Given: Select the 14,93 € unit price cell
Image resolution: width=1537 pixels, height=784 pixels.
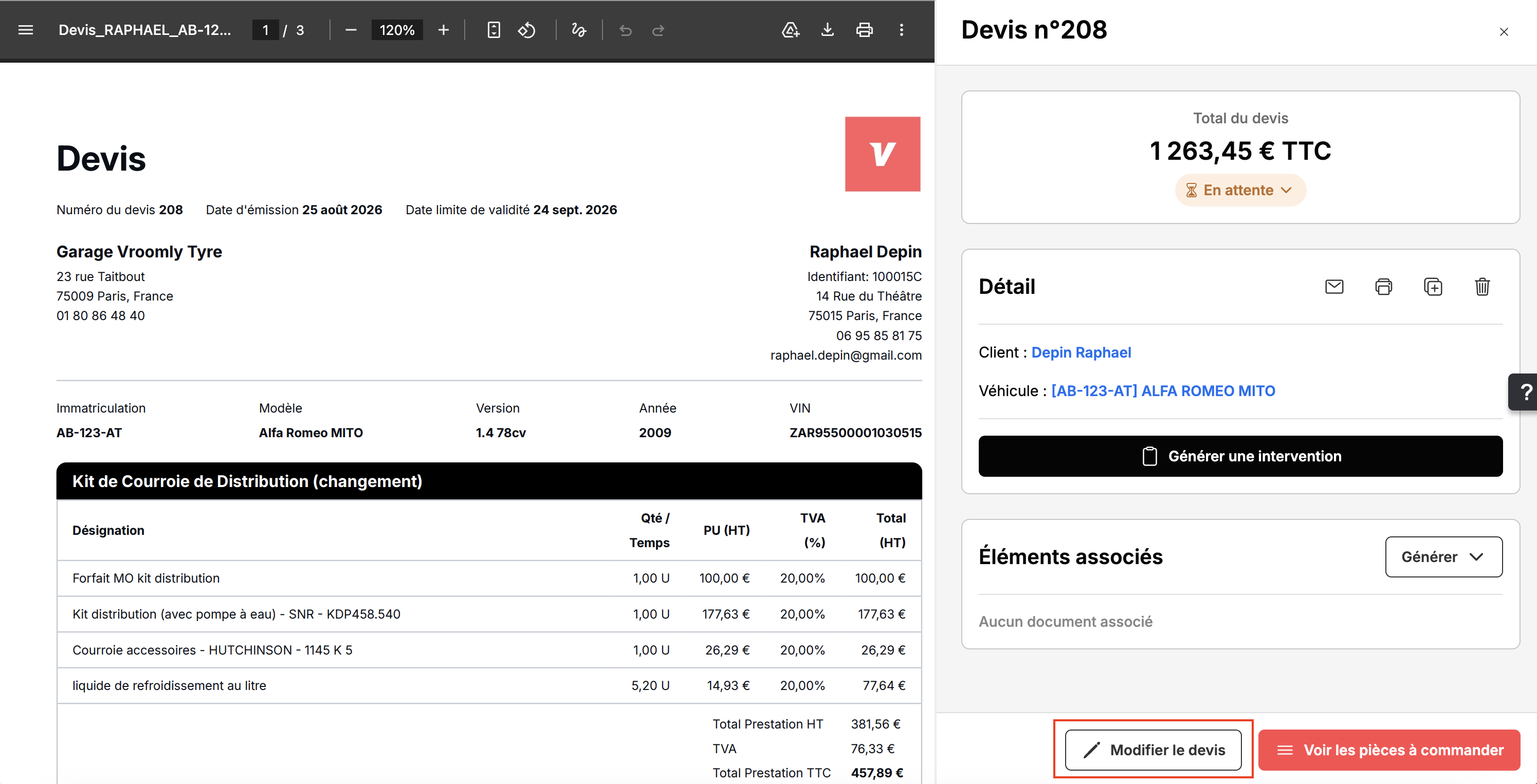Looking at the screenshot, I should pyautogui.click(x=728, y=686).
